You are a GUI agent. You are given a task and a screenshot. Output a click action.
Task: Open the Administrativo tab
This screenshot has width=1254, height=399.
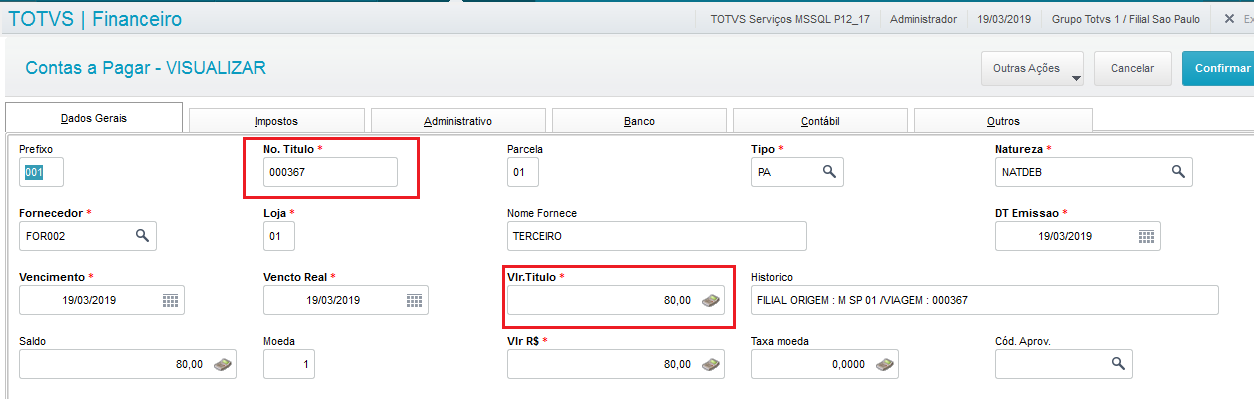click(x=458, y=121)
